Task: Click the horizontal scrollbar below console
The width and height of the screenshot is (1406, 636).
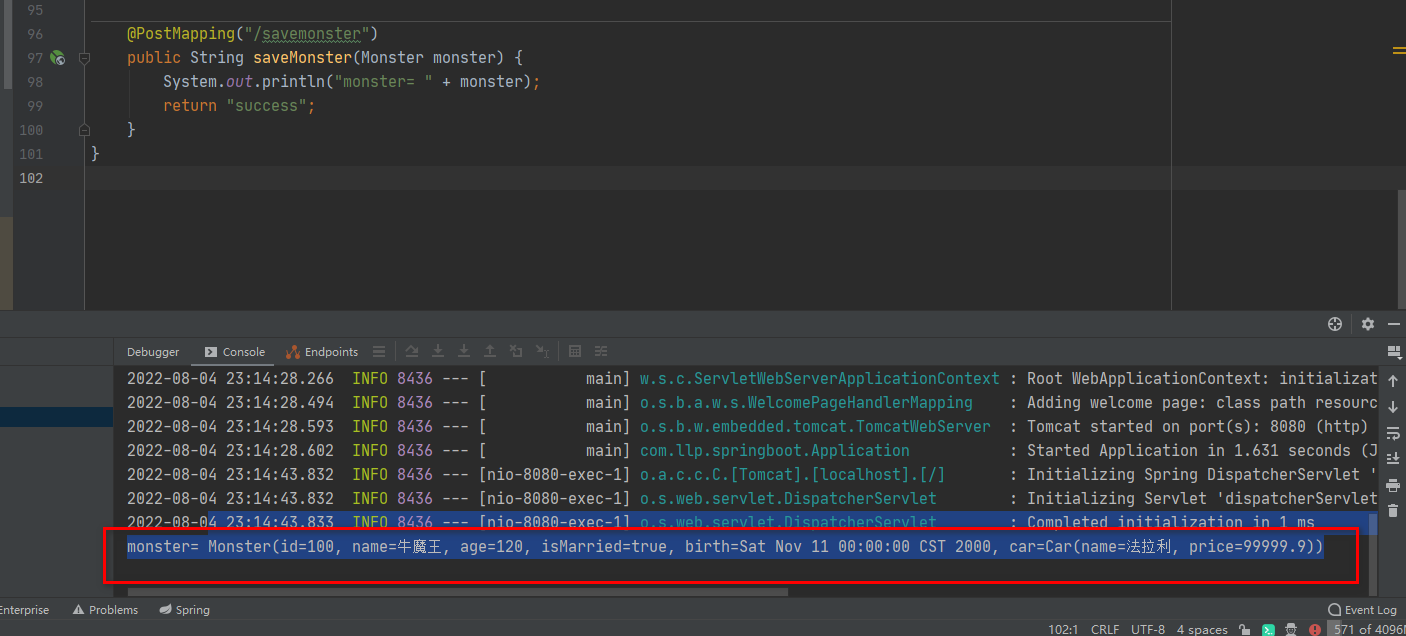Action: tap(457, 592)
